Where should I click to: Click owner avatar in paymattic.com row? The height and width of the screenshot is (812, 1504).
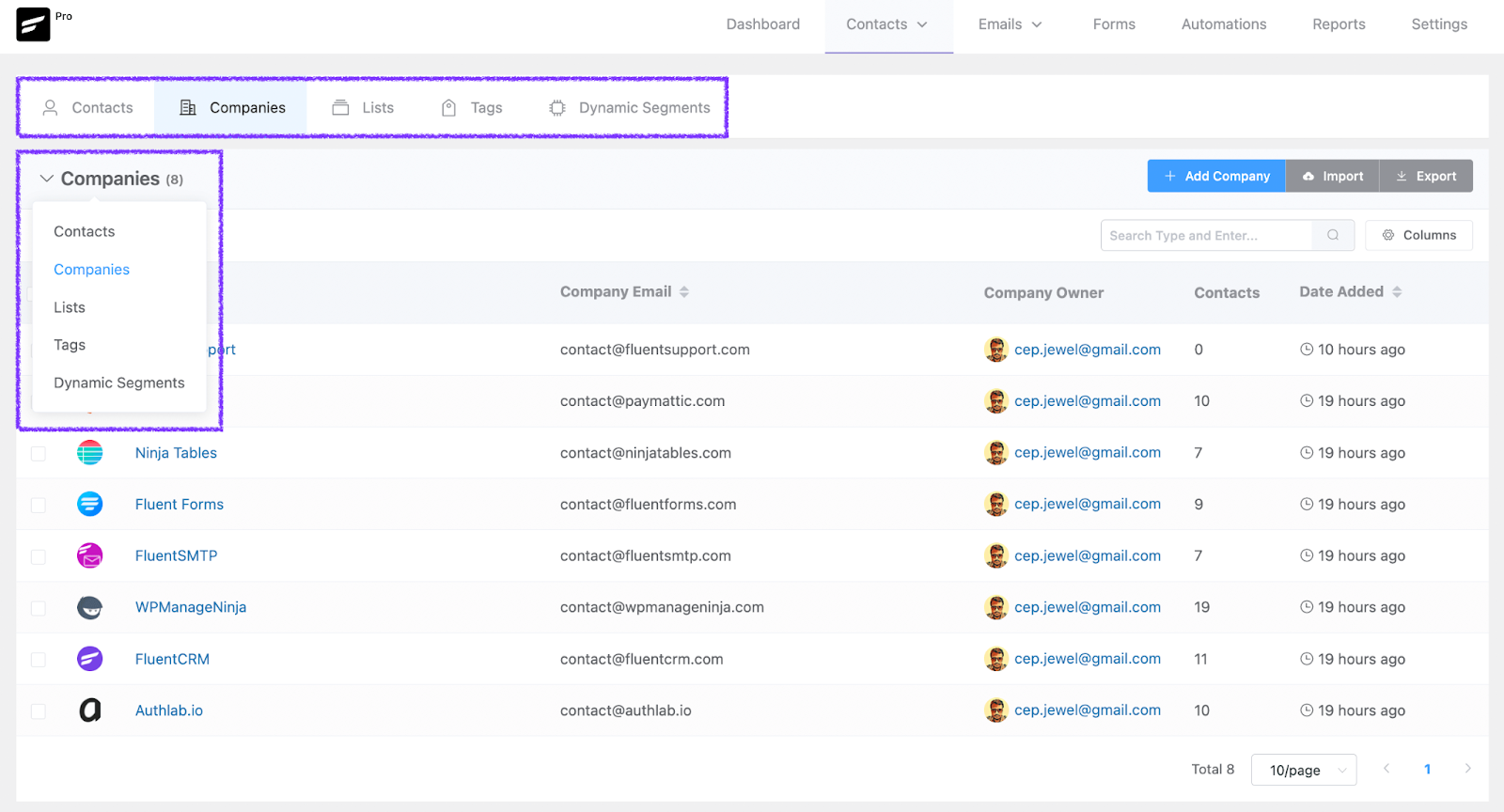996,401
